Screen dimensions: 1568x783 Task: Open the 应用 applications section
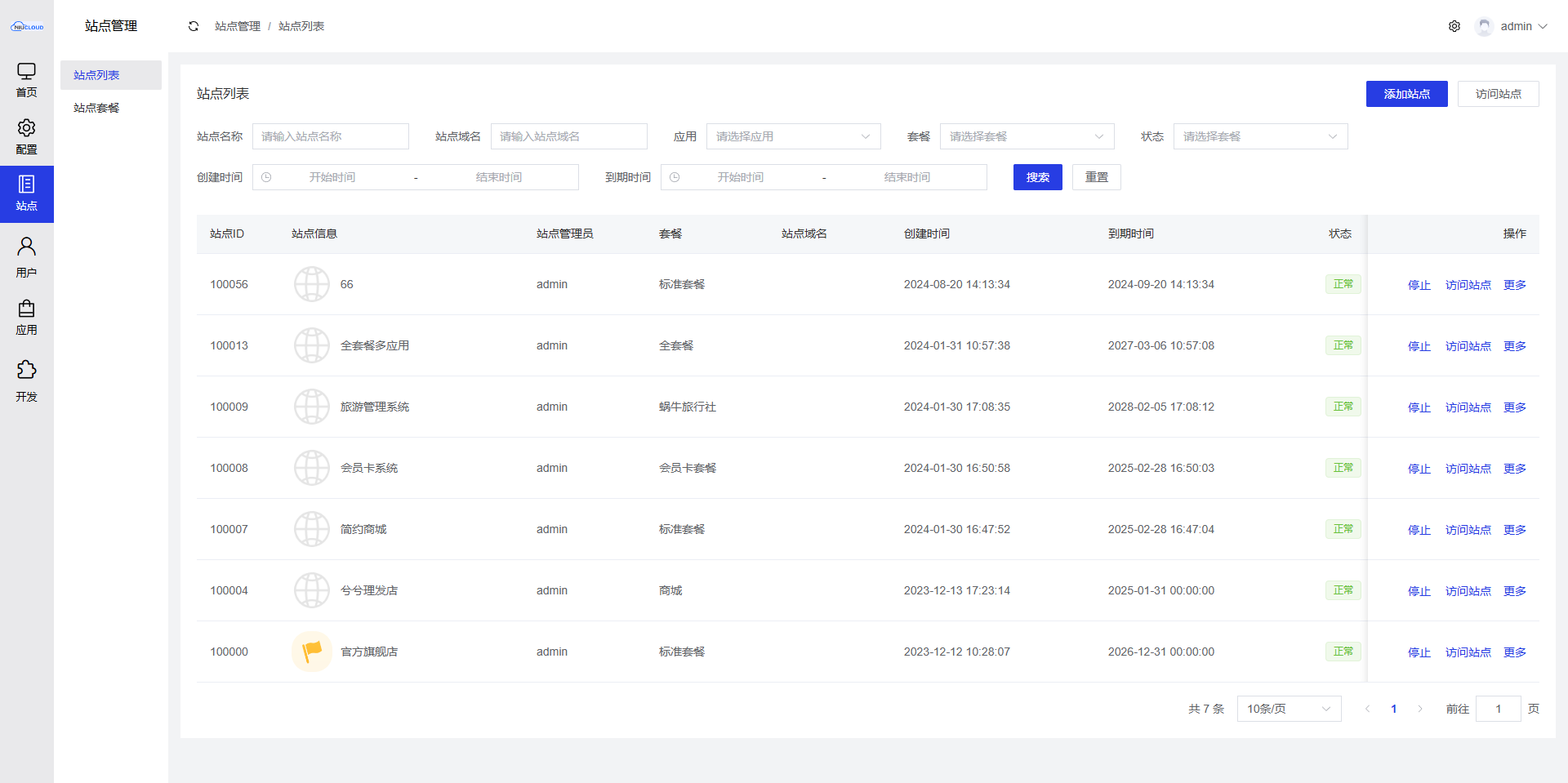[26, 318]
